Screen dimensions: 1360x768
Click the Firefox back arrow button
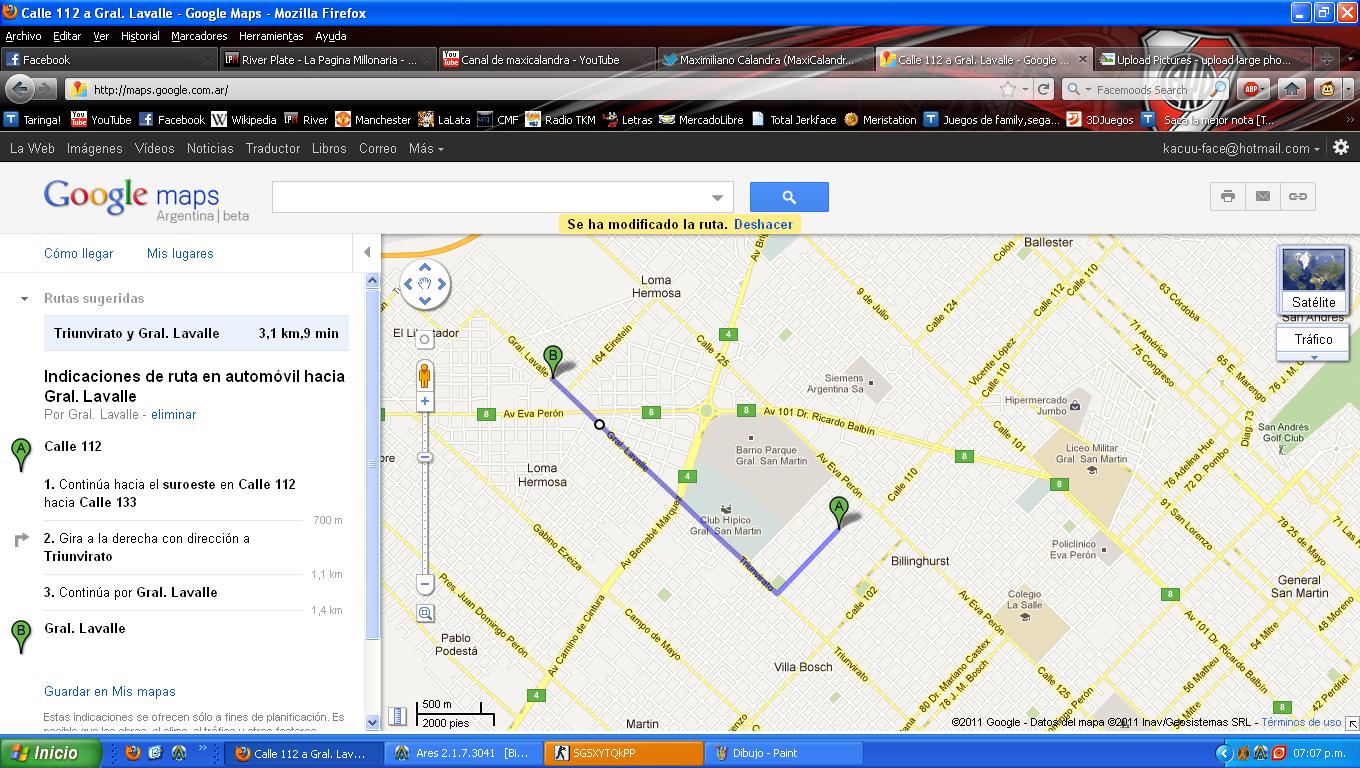[x=18, y=89]
